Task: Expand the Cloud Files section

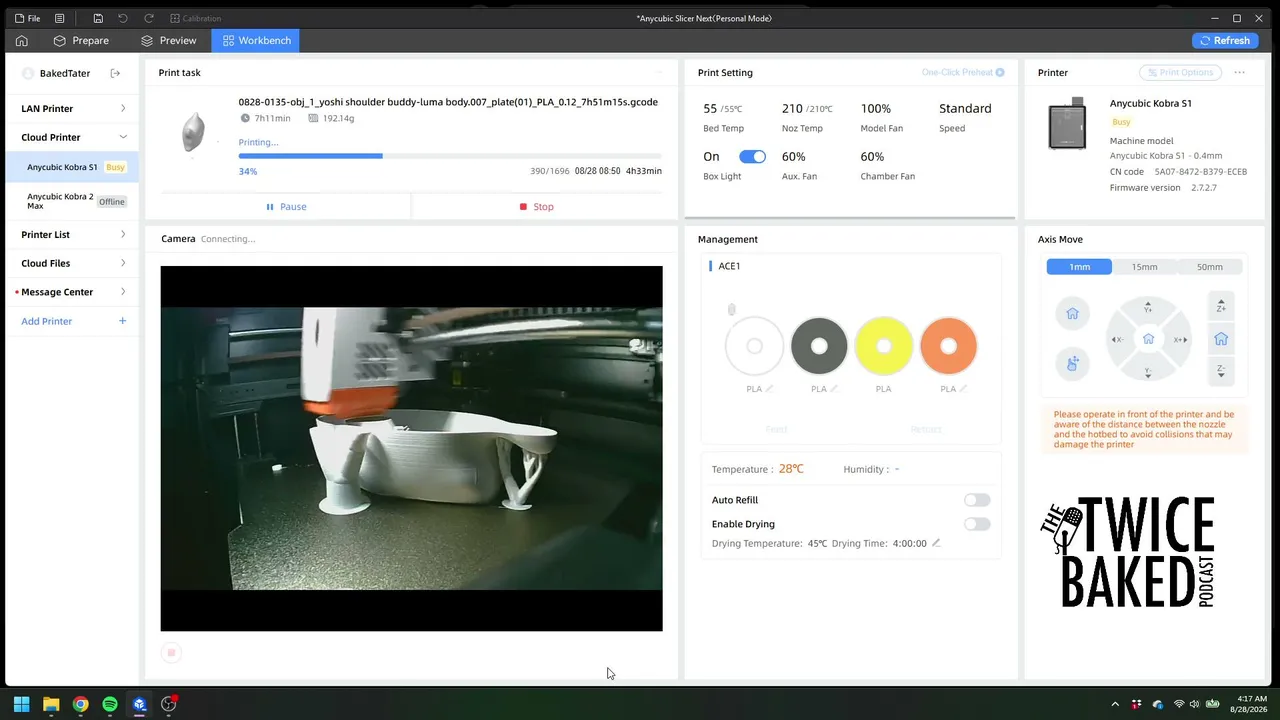Action: pos(72,263)
